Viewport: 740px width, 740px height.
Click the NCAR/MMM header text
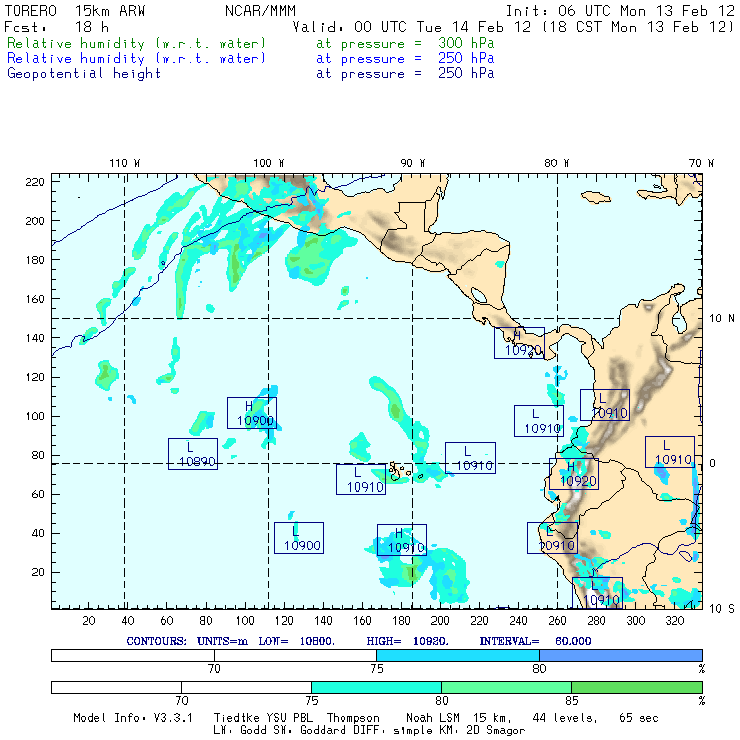(x=258, y=11)
